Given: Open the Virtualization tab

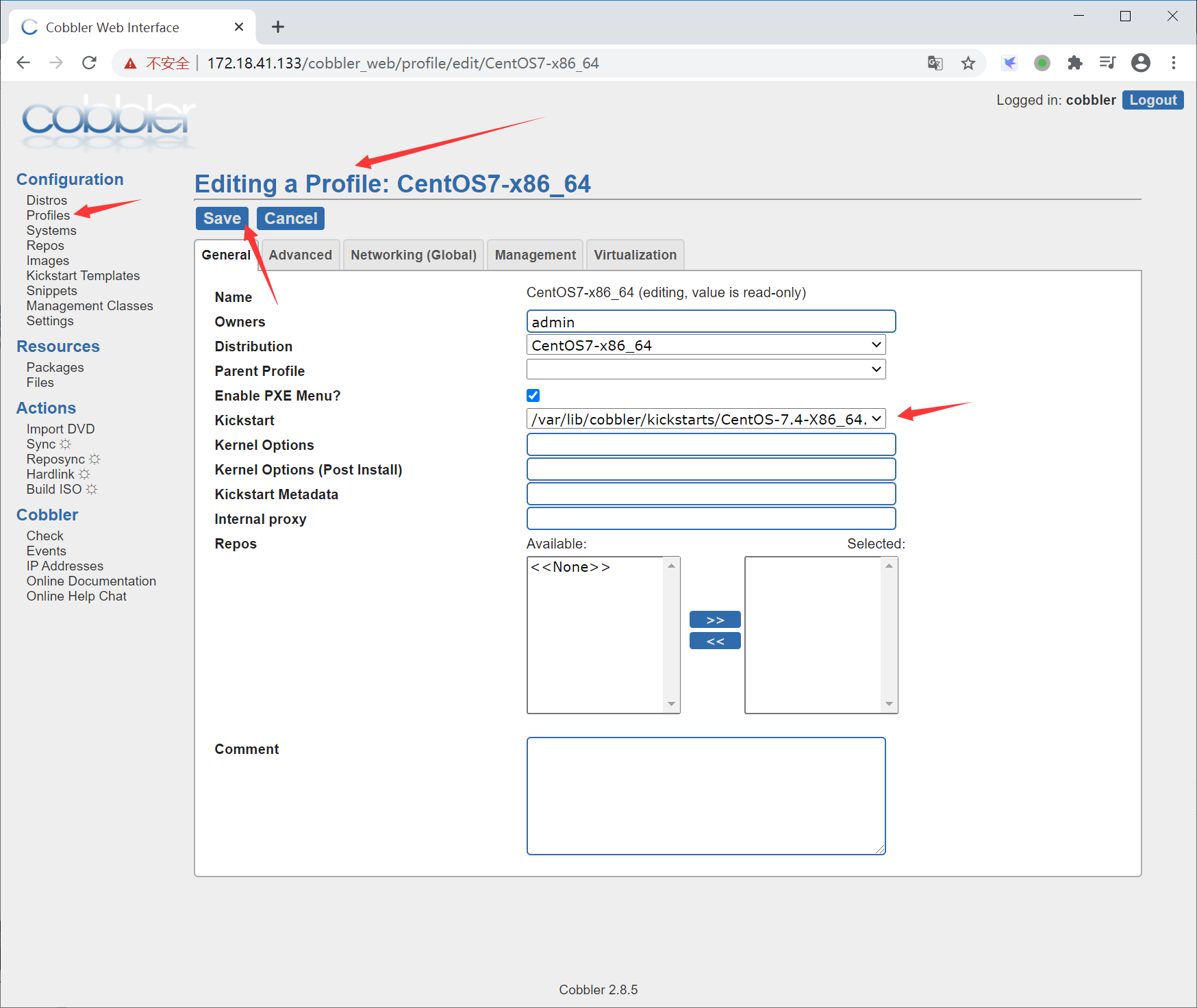Looking at the screenshot, I should pos(635,255).
